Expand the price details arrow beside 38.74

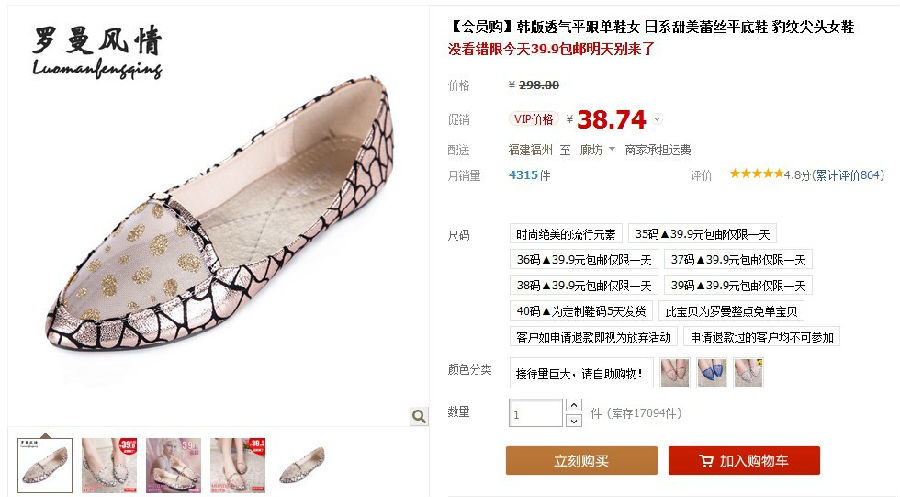(x=657, y=119)
